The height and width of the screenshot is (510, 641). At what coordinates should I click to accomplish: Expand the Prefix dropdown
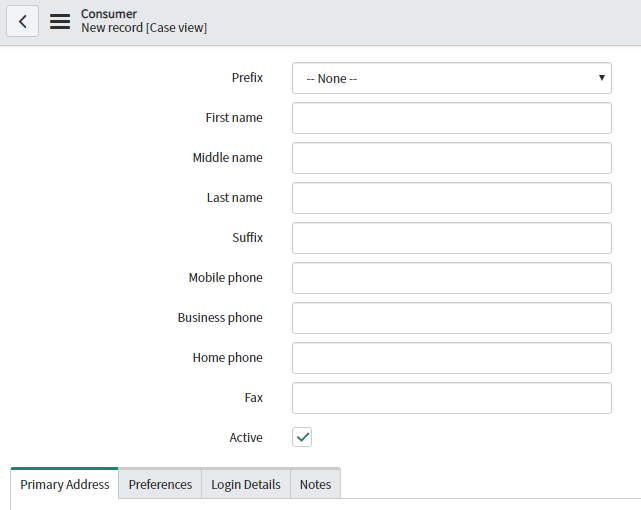[x=451, y=78]
